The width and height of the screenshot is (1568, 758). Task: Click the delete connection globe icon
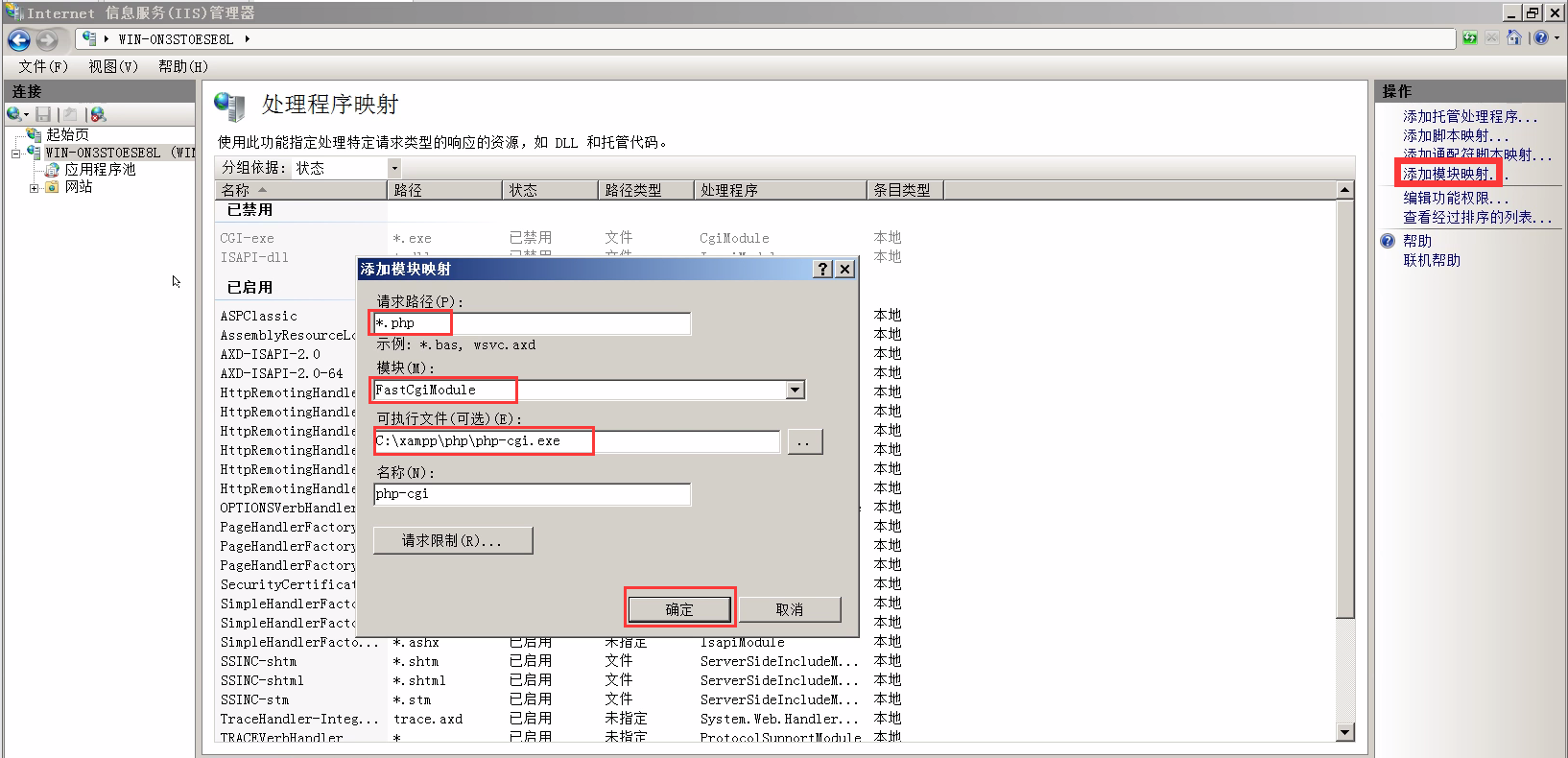(98, 114)
